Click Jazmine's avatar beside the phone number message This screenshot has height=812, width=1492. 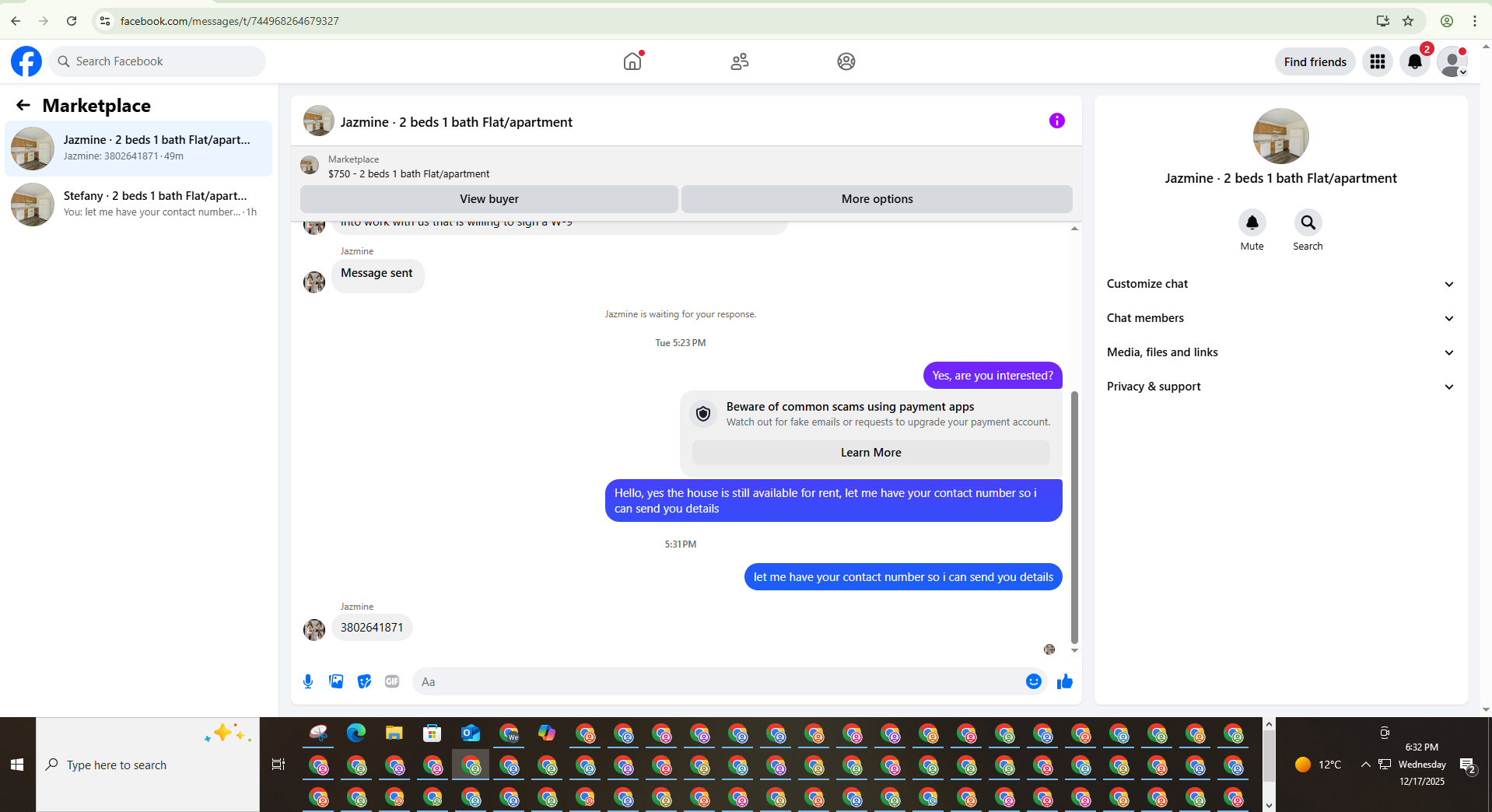click(314, 629)
